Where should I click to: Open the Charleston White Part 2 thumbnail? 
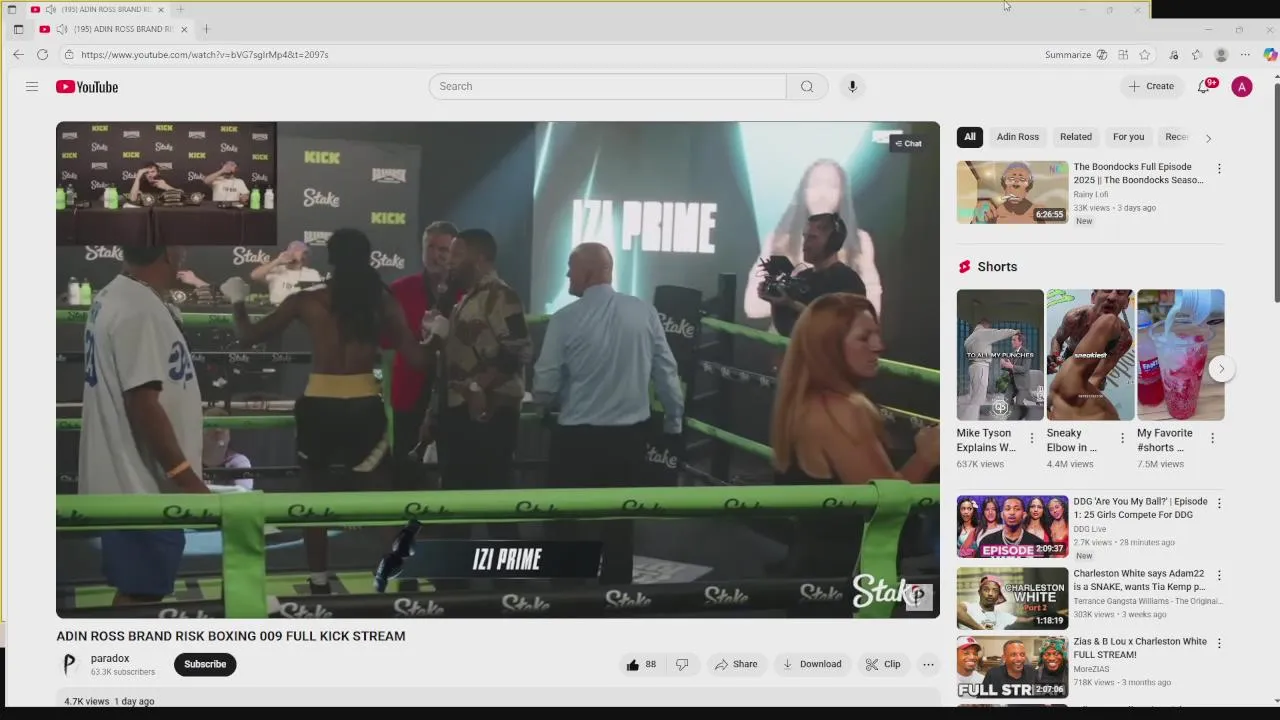coord(1012,598)
